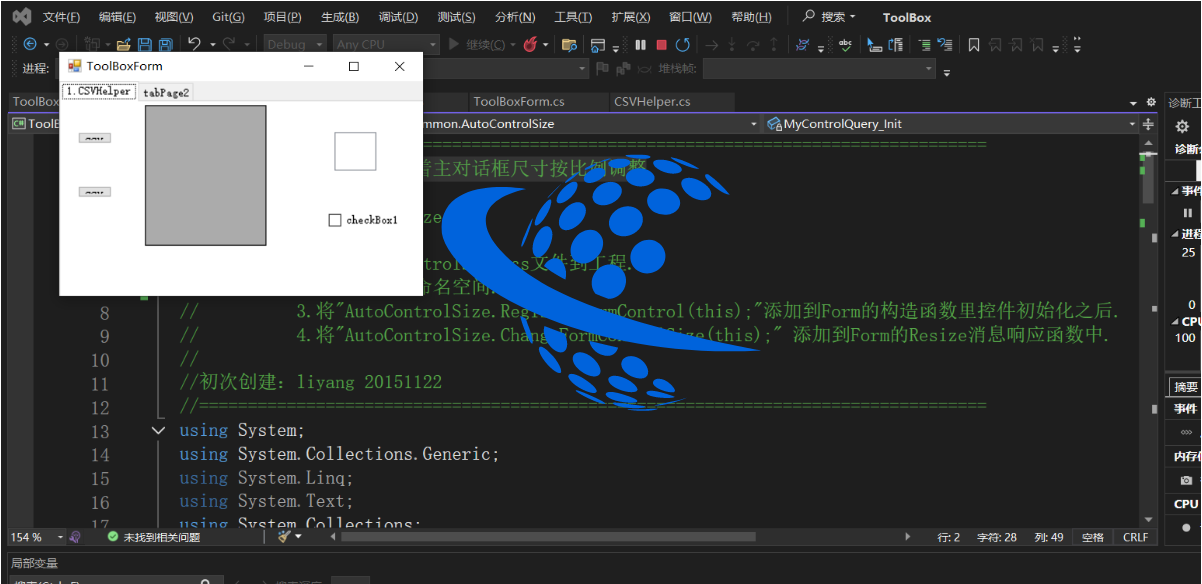
Task: Open the Help (帮助) menu
Action: (x=751, y=17)
